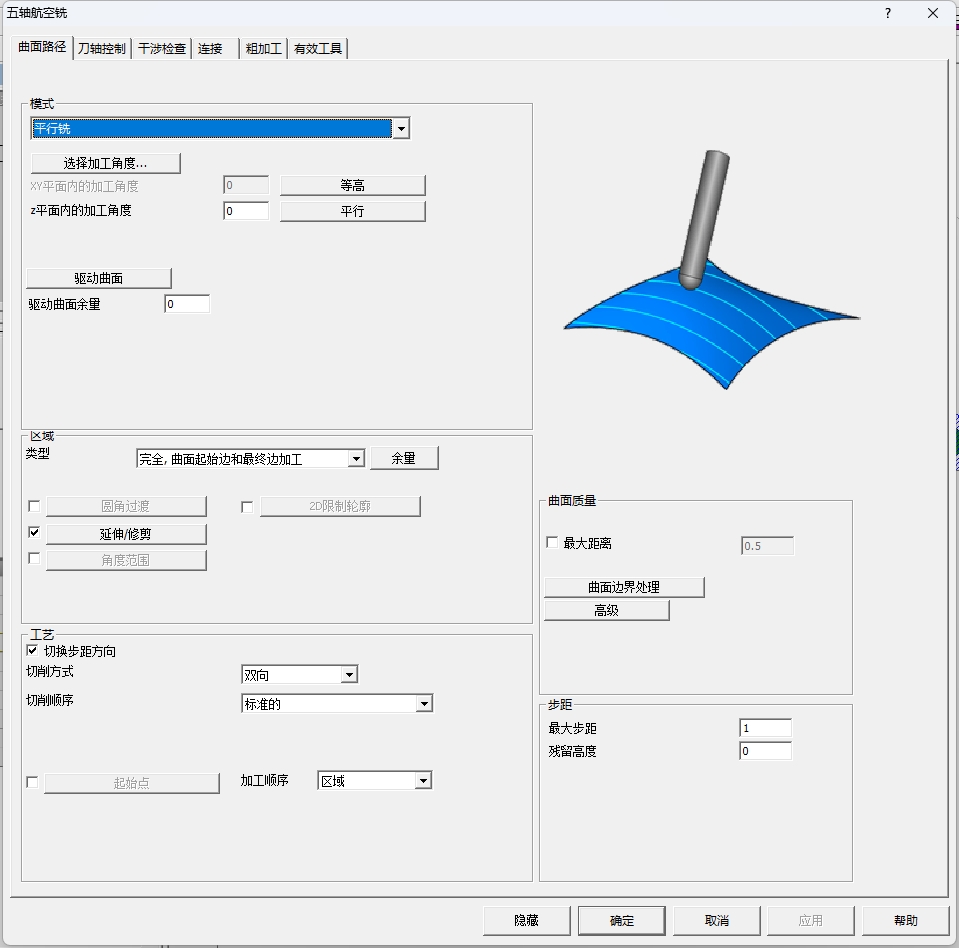Click the 残留高度 input field
Viewport: 959px width, 948px height.
click(766, 751)
